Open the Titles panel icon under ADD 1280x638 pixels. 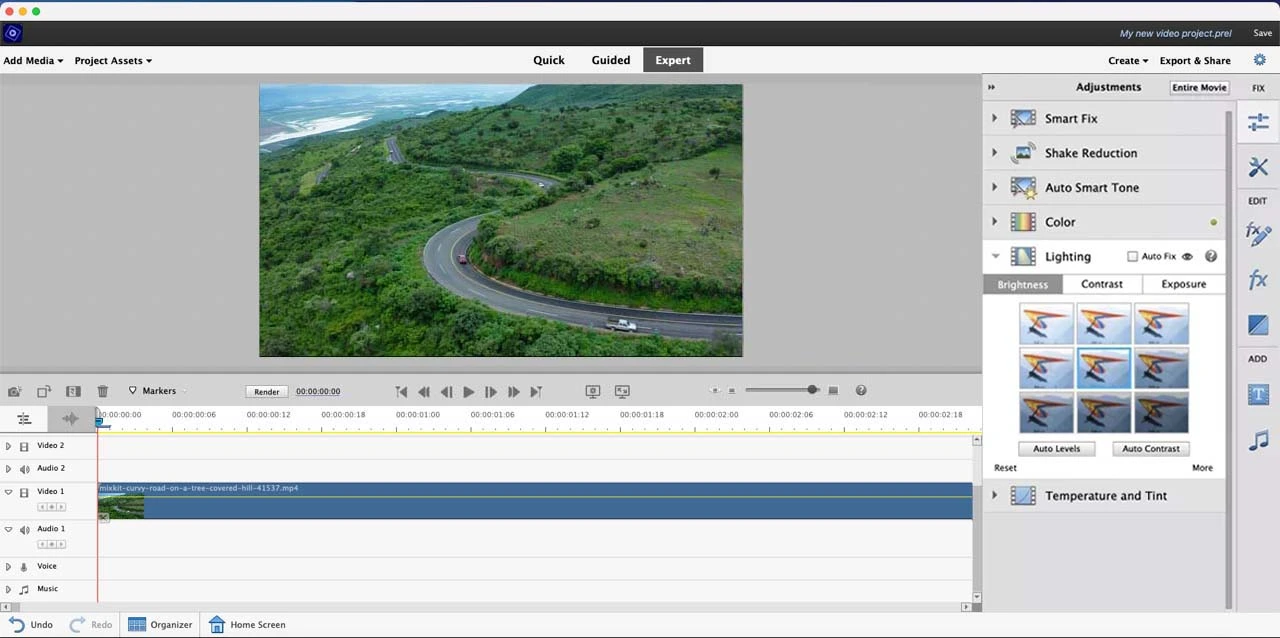pos(1257,394)
